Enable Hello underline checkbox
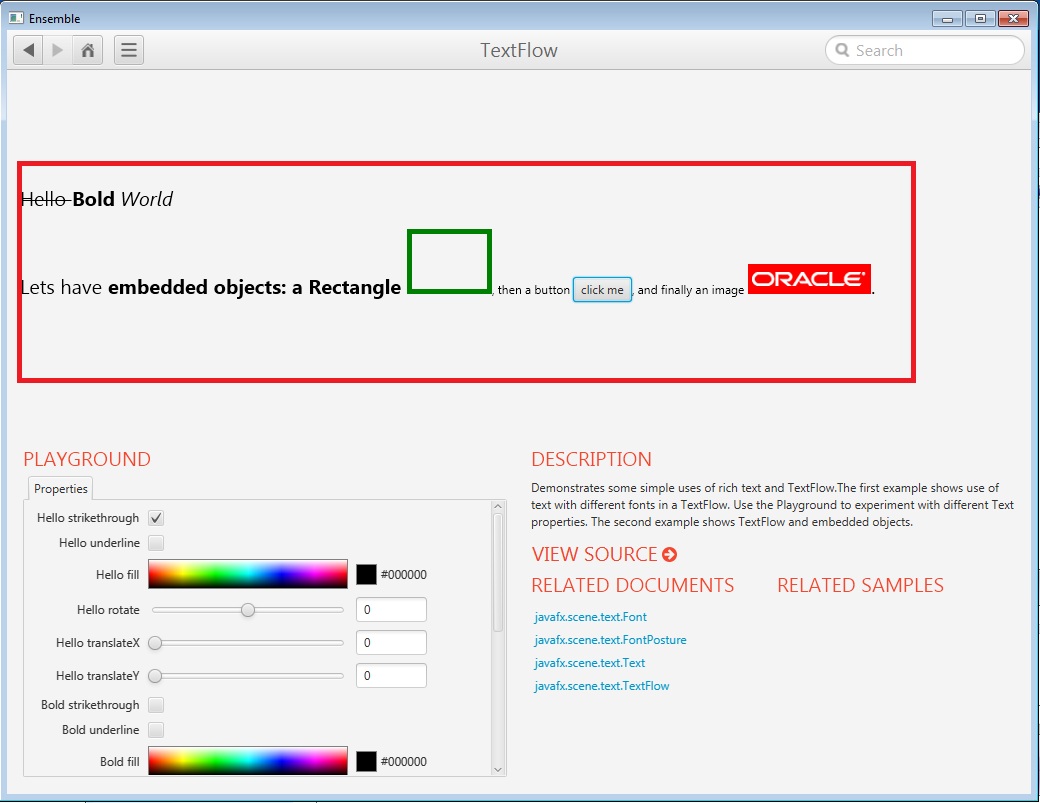Screen dimensions: 1040x803 click(156, 543)
